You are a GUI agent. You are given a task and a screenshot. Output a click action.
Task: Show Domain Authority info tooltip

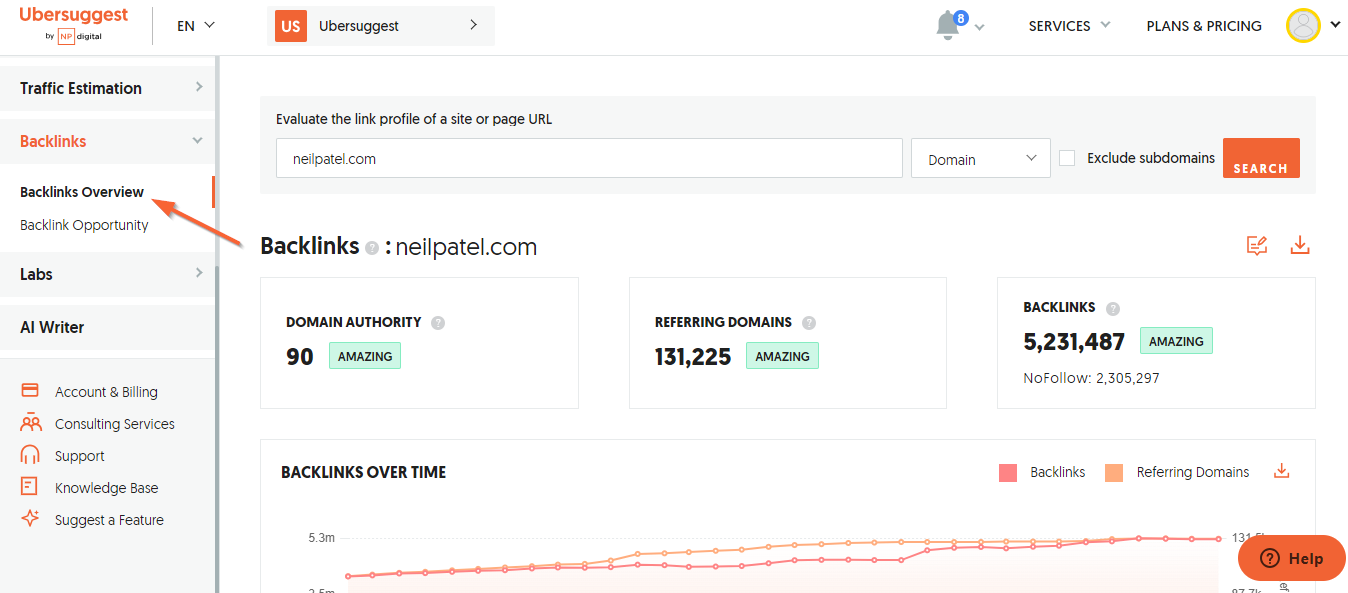(x=438, y=323)
